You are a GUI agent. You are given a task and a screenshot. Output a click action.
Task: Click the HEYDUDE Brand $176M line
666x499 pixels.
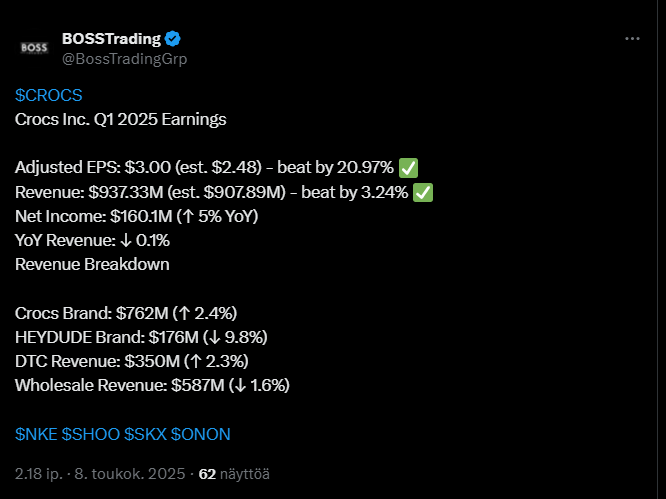pyautogui.click(x=141, y=337)
